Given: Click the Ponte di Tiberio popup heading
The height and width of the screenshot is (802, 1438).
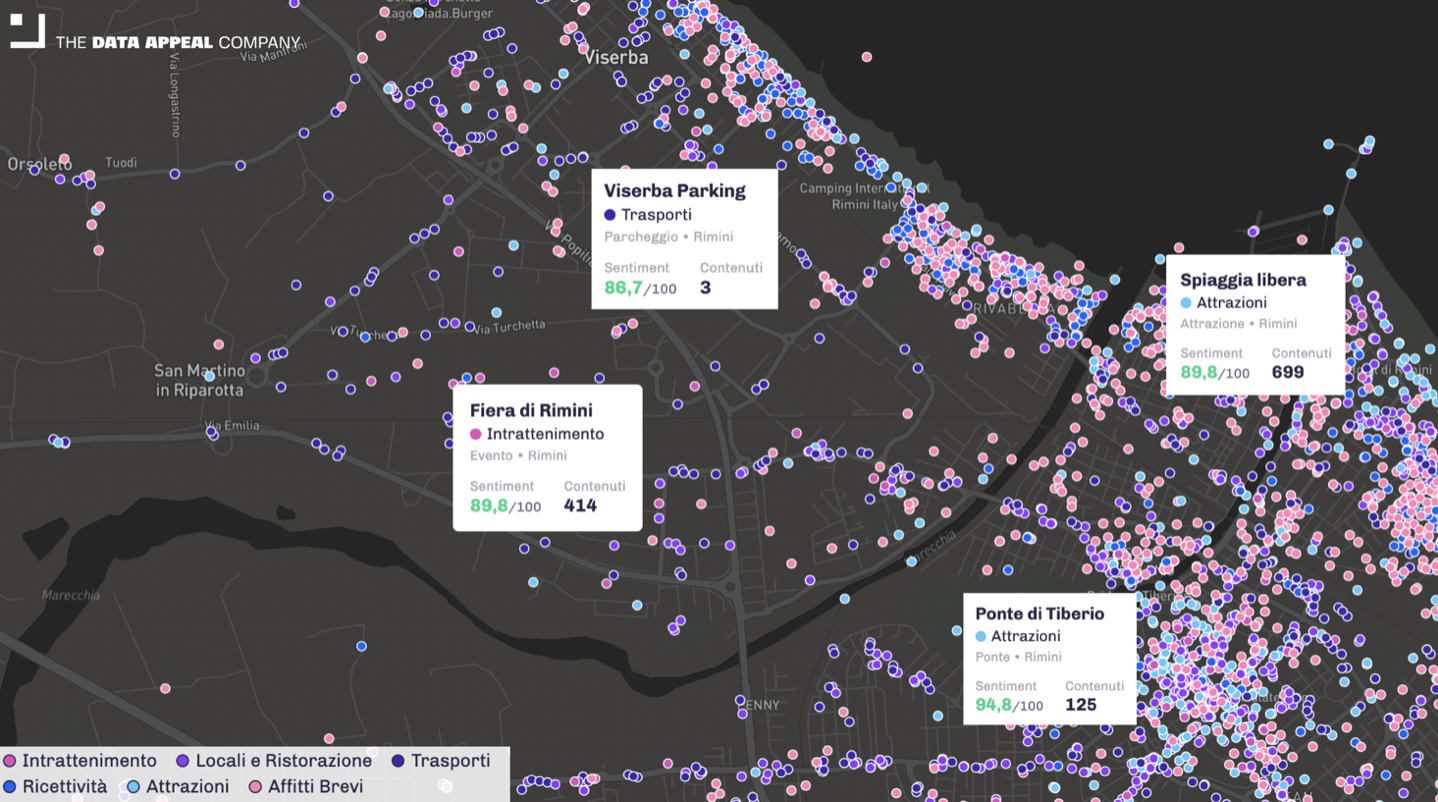Looking at the screenshot, I should (1039, 614).
